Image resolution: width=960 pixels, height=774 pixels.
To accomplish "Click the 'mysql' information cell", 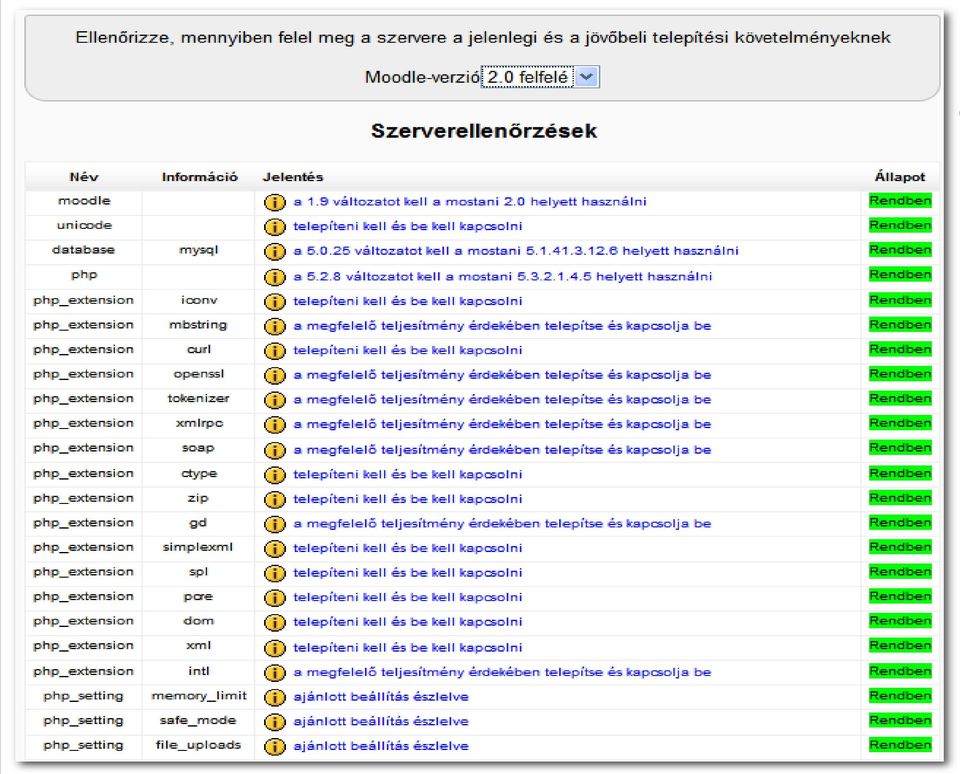I will [x=198, y=250].
